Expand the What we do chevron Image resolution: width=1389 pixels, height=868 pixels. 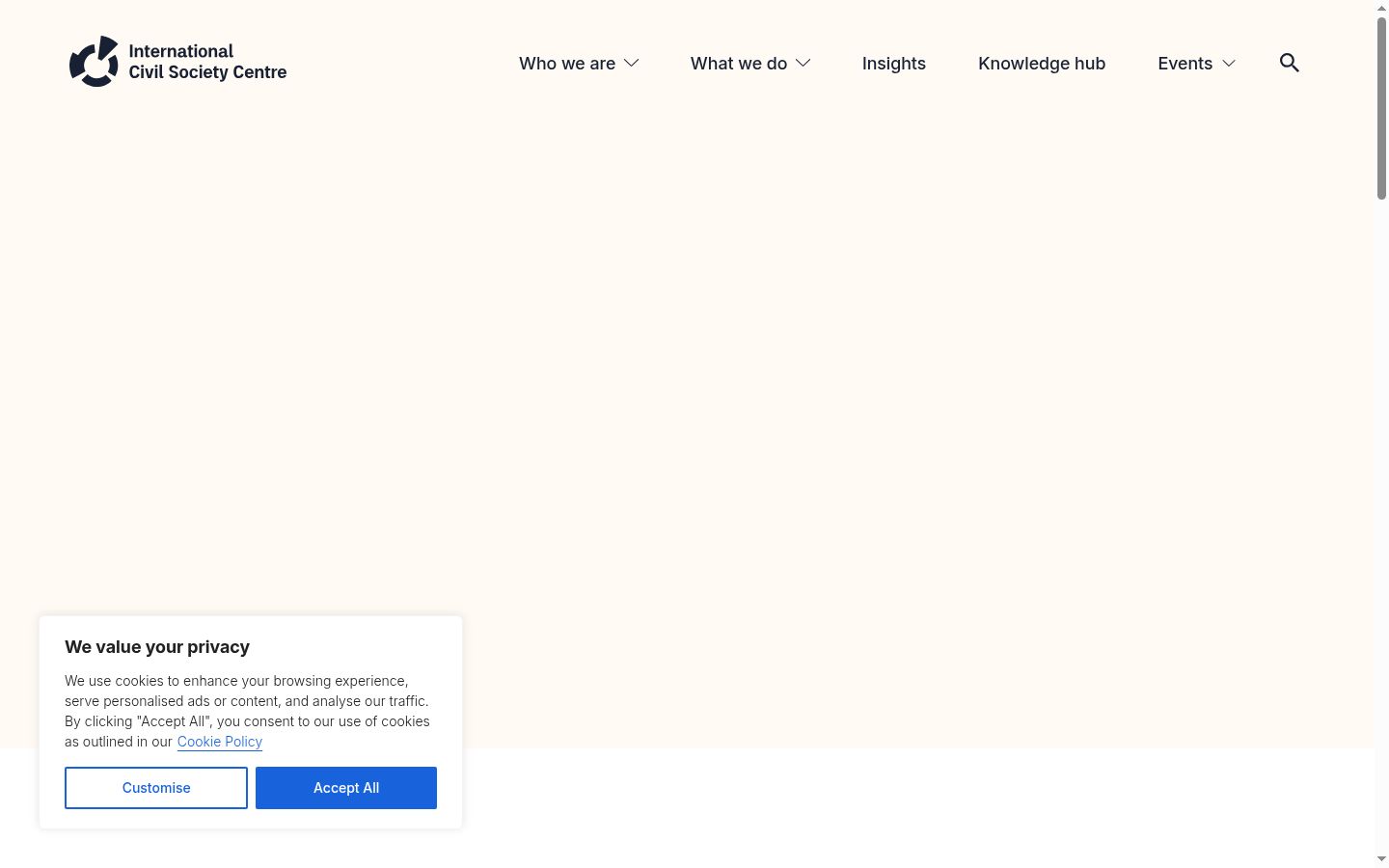(x=803, y=63)
